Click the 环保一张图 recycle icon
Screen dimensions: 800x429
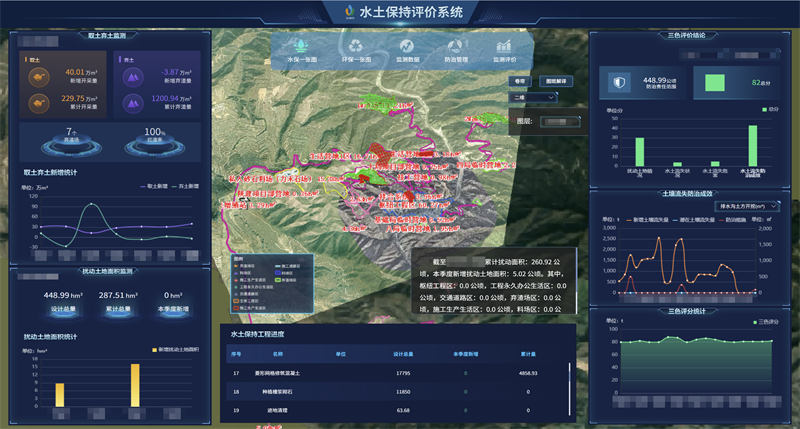pos(356,46)
